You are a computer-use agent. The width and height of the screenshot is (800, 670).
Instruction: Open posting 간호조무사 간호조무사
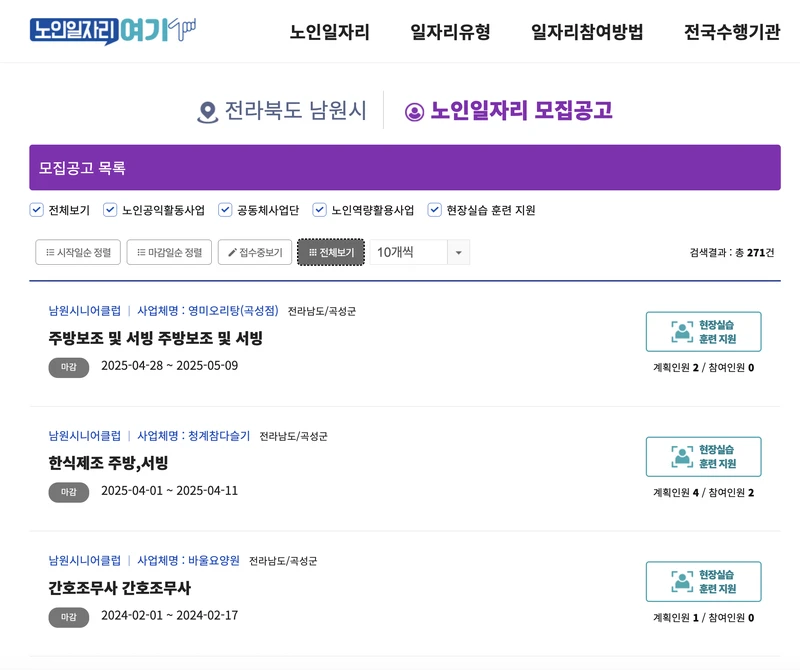coord(119,588)
